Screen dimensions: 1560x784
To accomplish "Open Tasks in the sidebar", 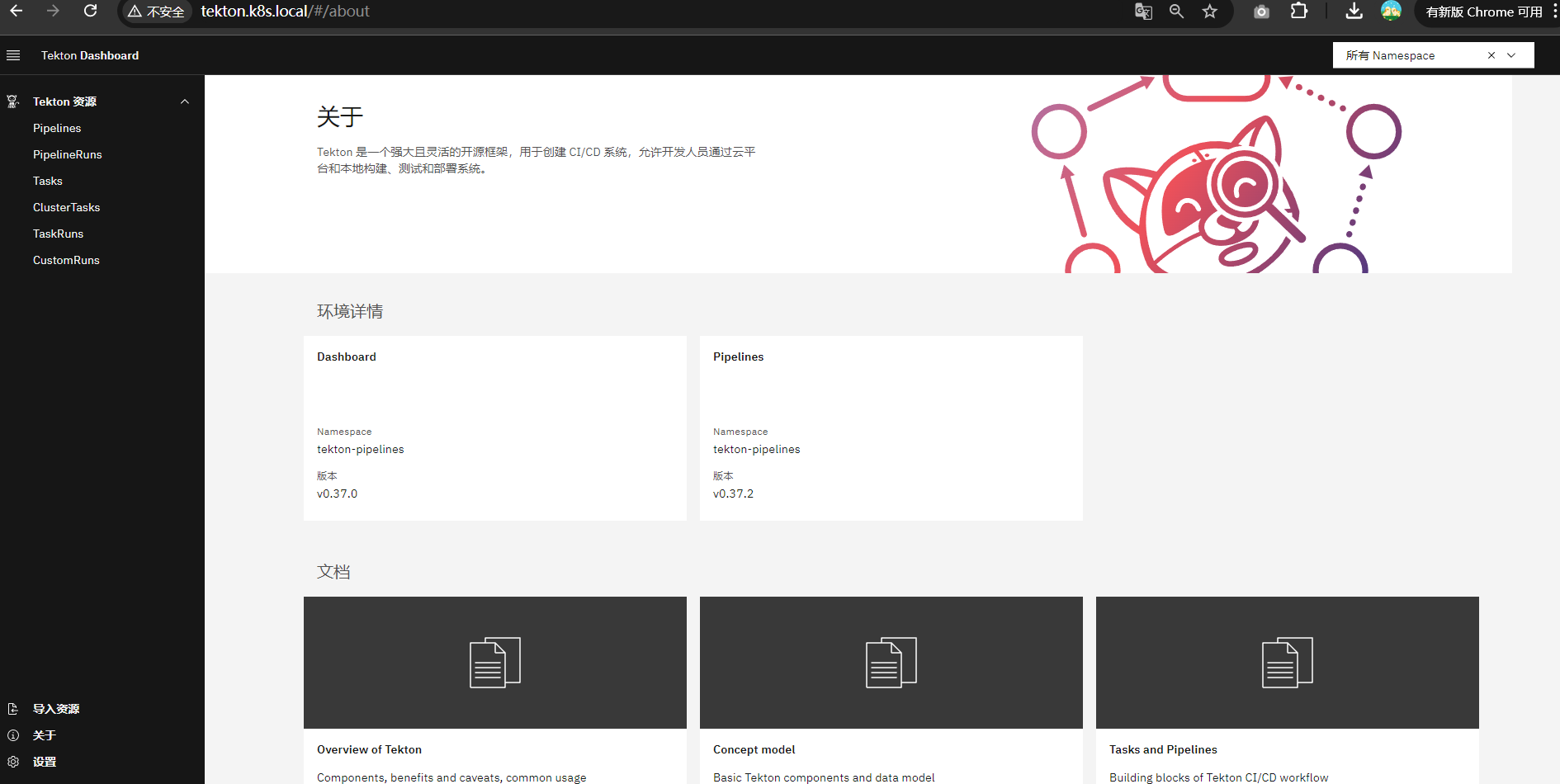I will [x=48, y=181].
